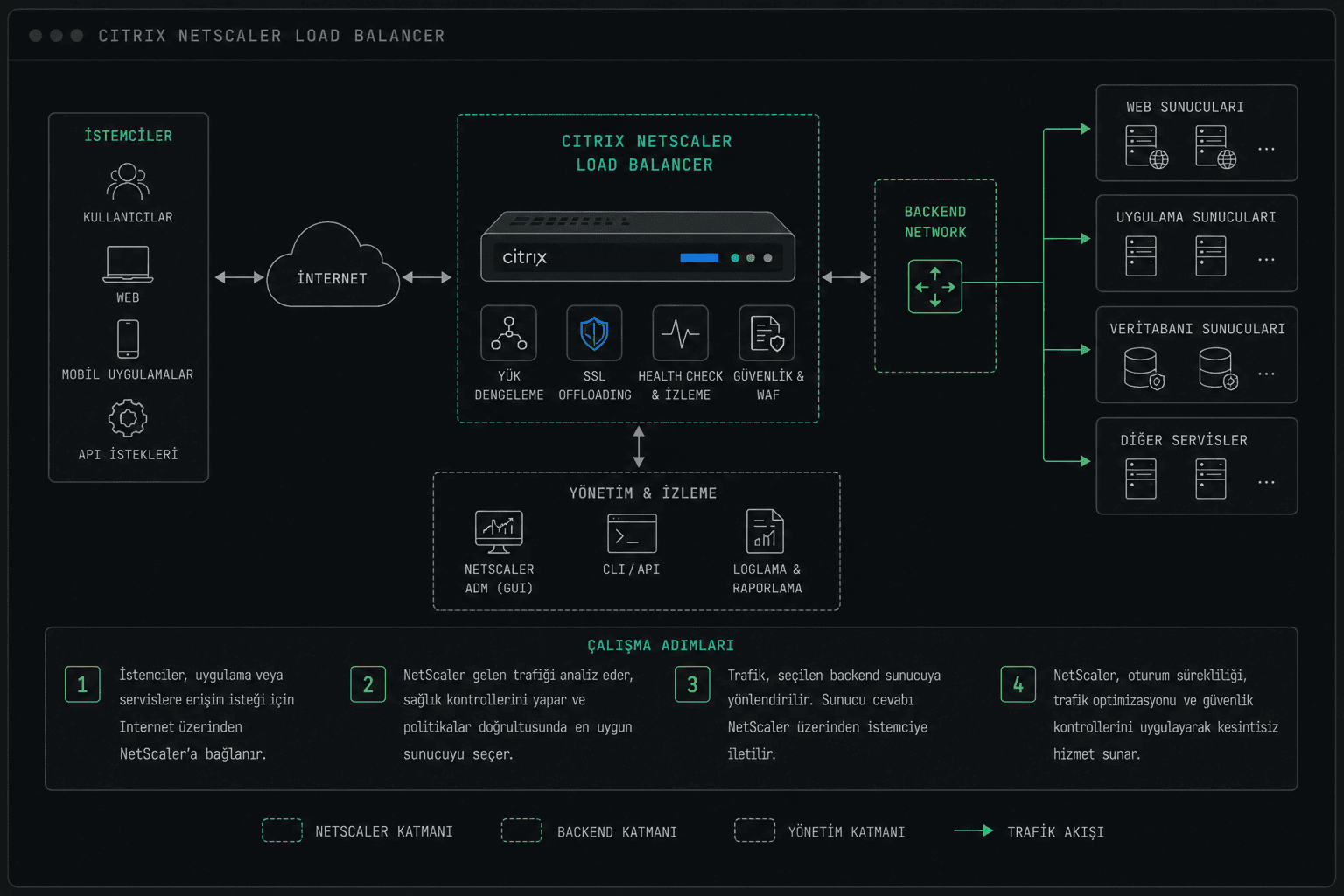1344x896 pixels.
Task: Open the NetScaler ADM (GUI) monitor icon
Action: tap(499, 532)
